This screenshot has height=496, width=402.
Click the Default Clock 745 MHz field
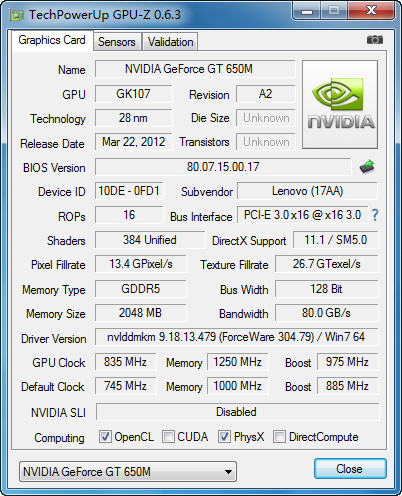(126, 386)
